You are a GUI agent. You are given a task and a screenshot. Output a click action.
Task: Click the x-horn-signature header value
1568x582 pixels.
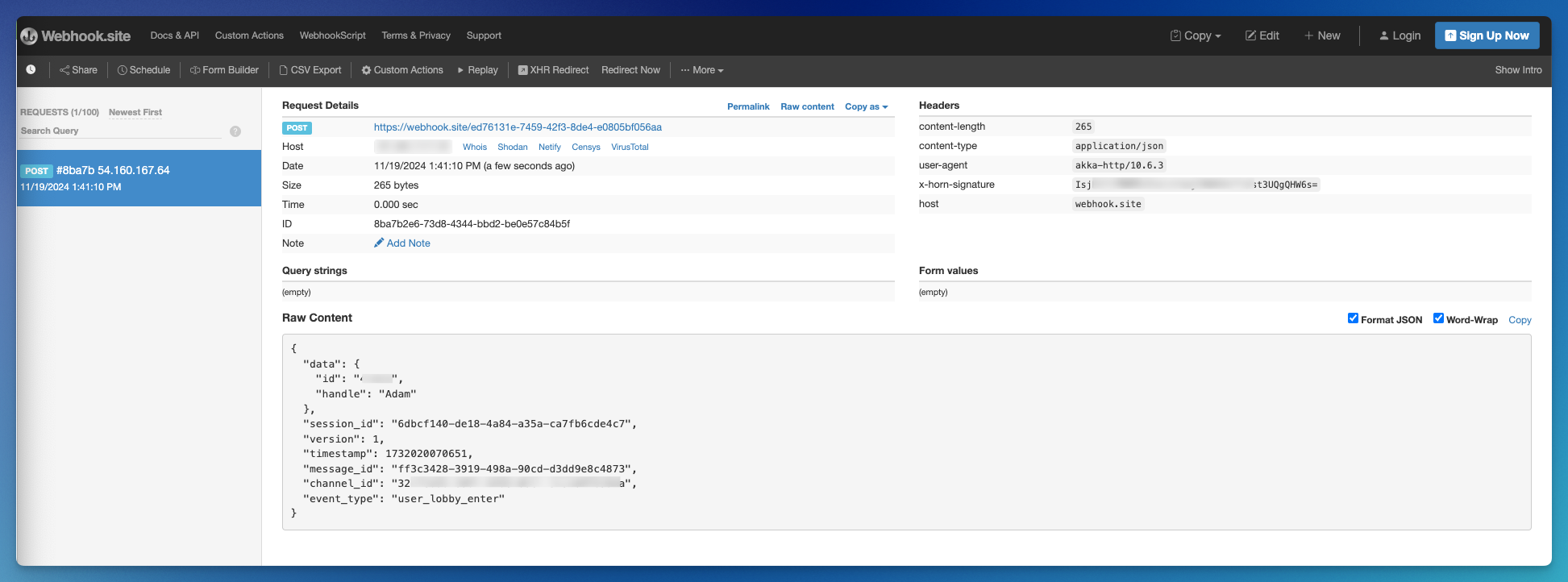coord(1196,185)
